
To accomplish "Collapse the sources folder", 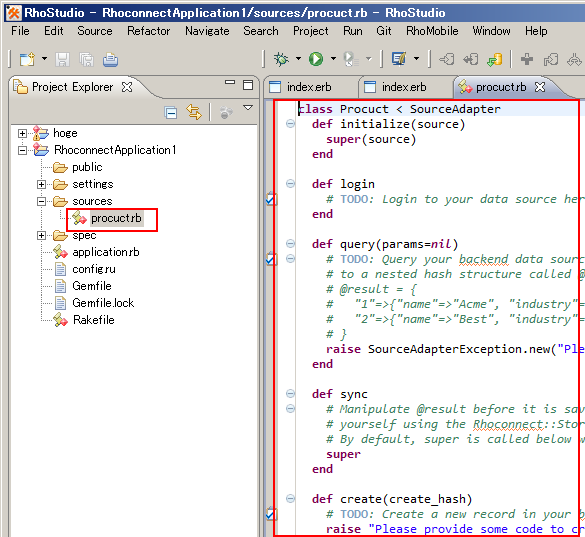I will pyautogui.click(x=41, y=202).
